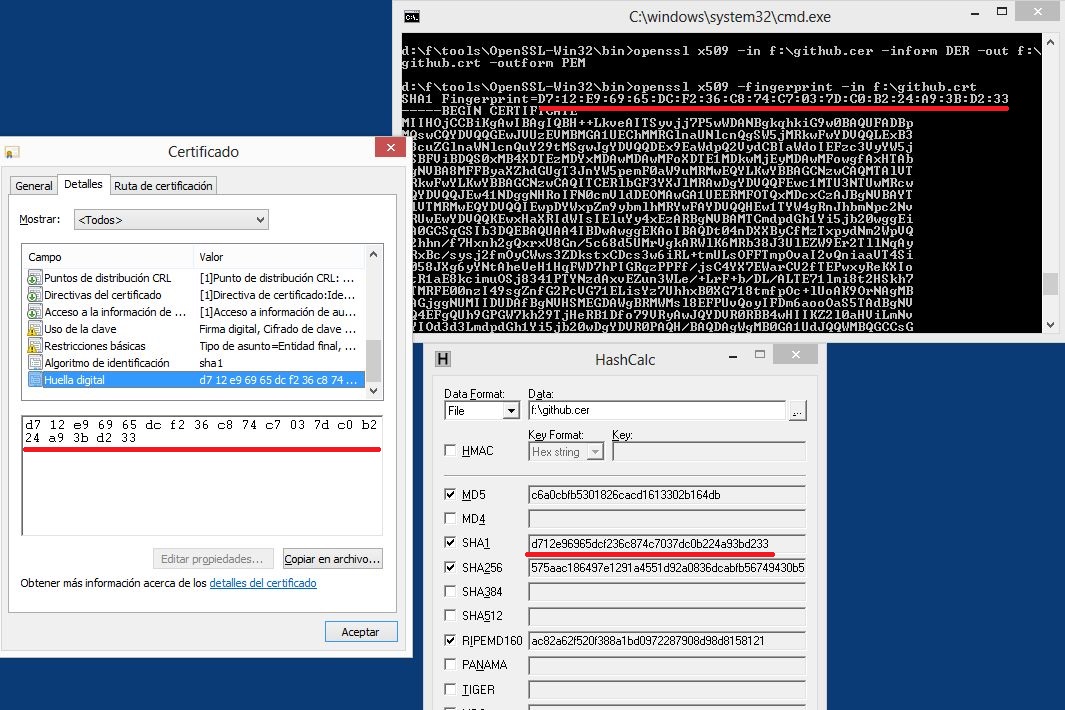Click the certificate icon in Certificado title bar
The width and height of the screenshot is (1065, 710).
(x=11, y=152)
